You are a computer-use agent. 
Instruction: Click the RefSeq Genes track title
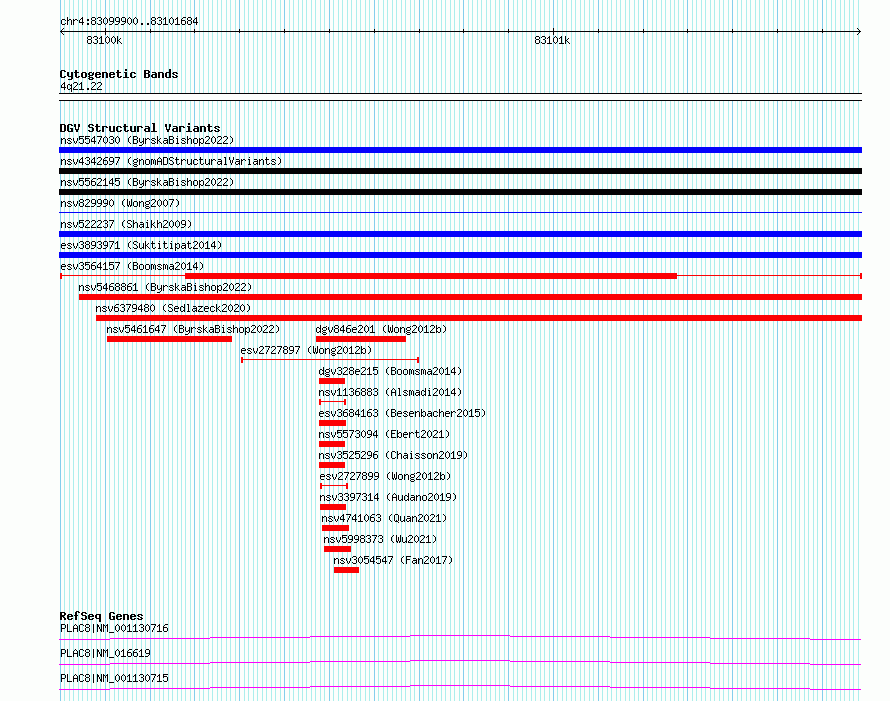pos(101,616)
